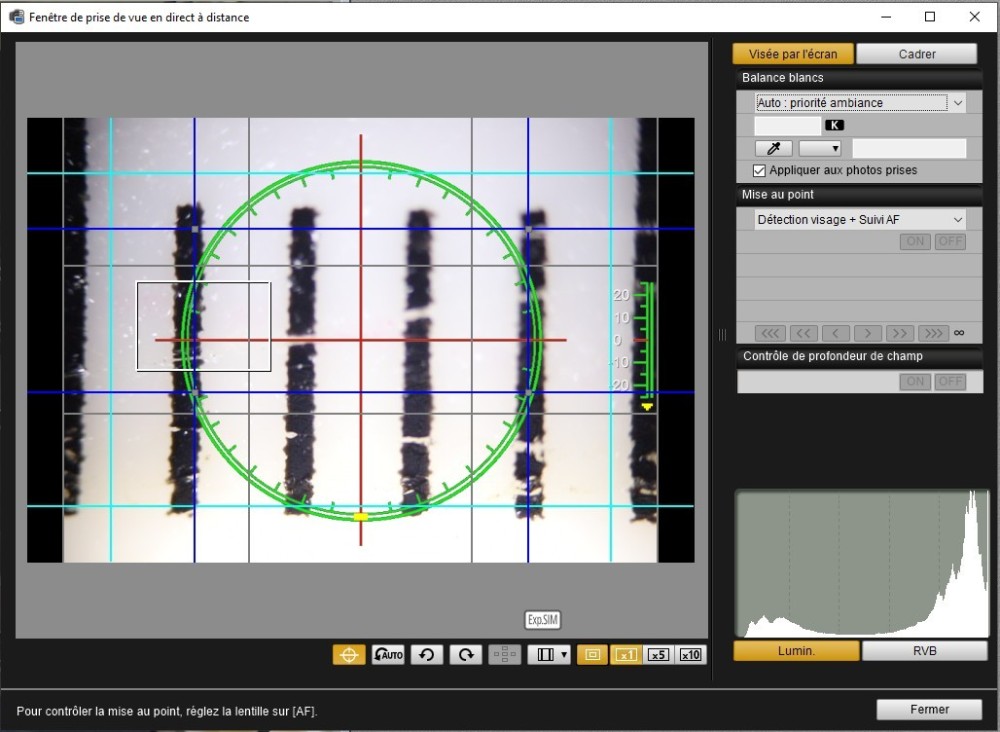This screenshot has height=732, width=1000.
Task: Click the color temperature field beside K
Action: [788, 126]
